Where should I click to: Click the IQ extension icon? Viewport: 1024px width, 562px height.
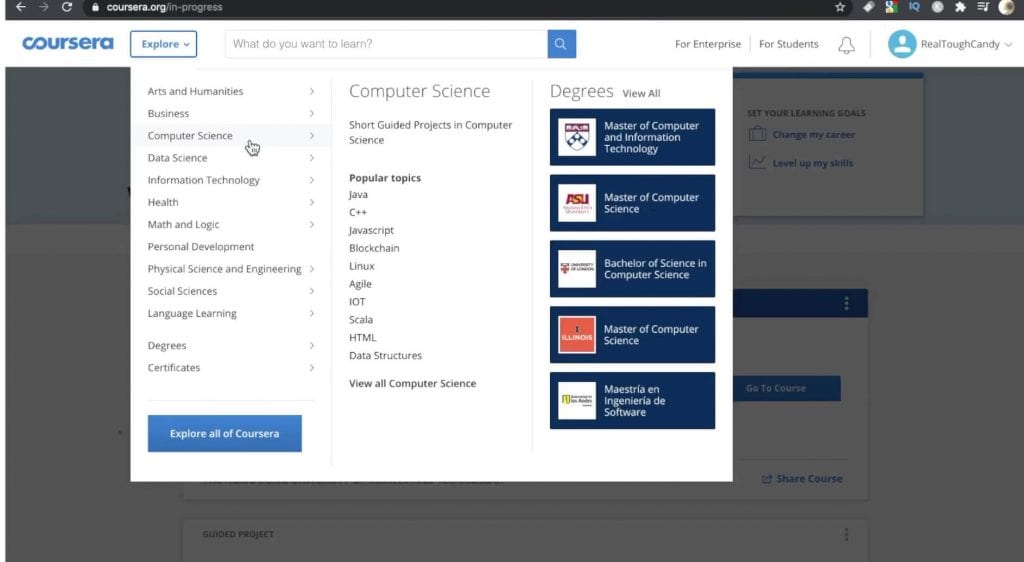[914, 7]
